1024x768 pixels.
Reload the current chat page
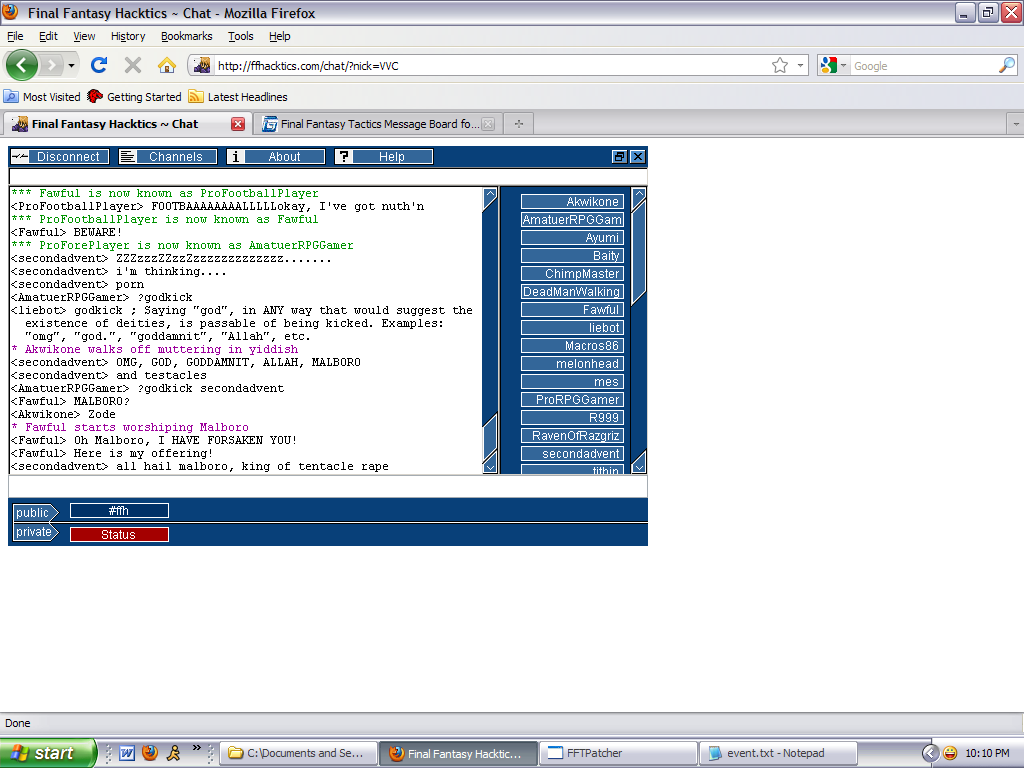pyautogui.click(x=99, y=65)
